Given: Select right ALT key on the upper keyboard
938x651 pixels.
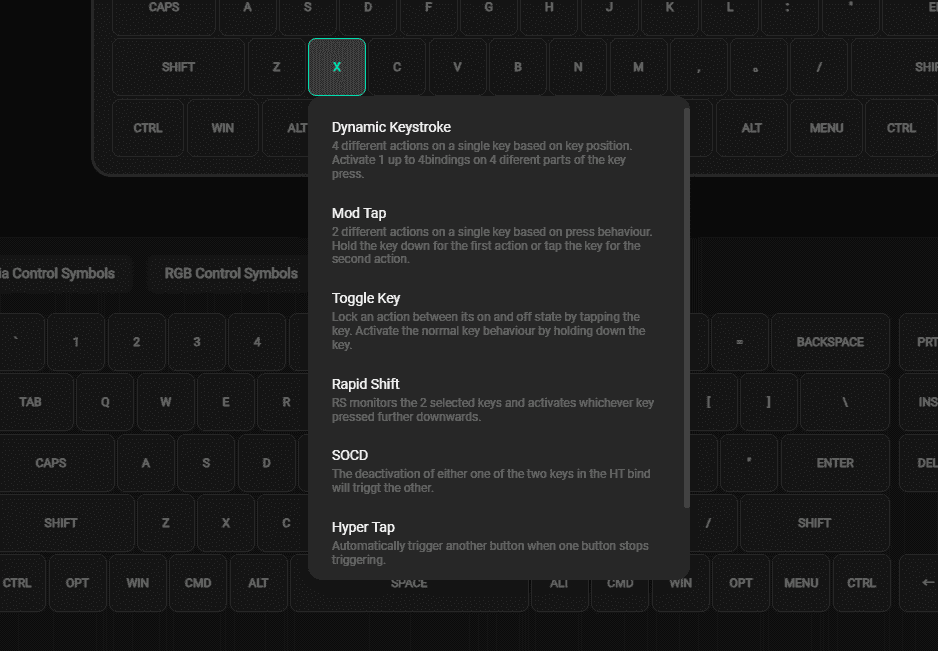Looking at the screenshot, I should (751, 128).
